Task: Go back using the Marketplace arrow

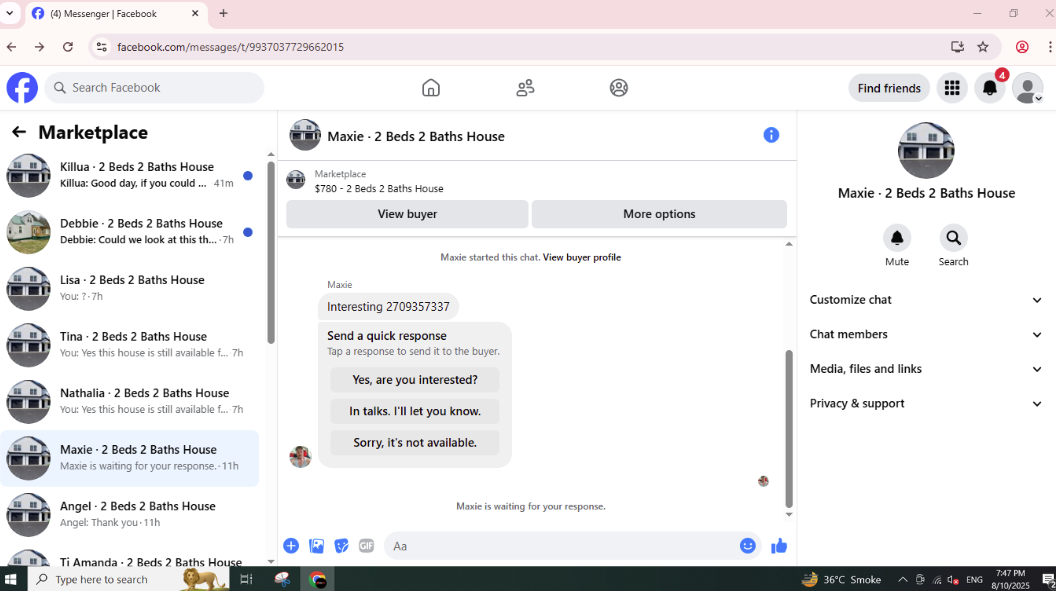Action: pos(19,133)
